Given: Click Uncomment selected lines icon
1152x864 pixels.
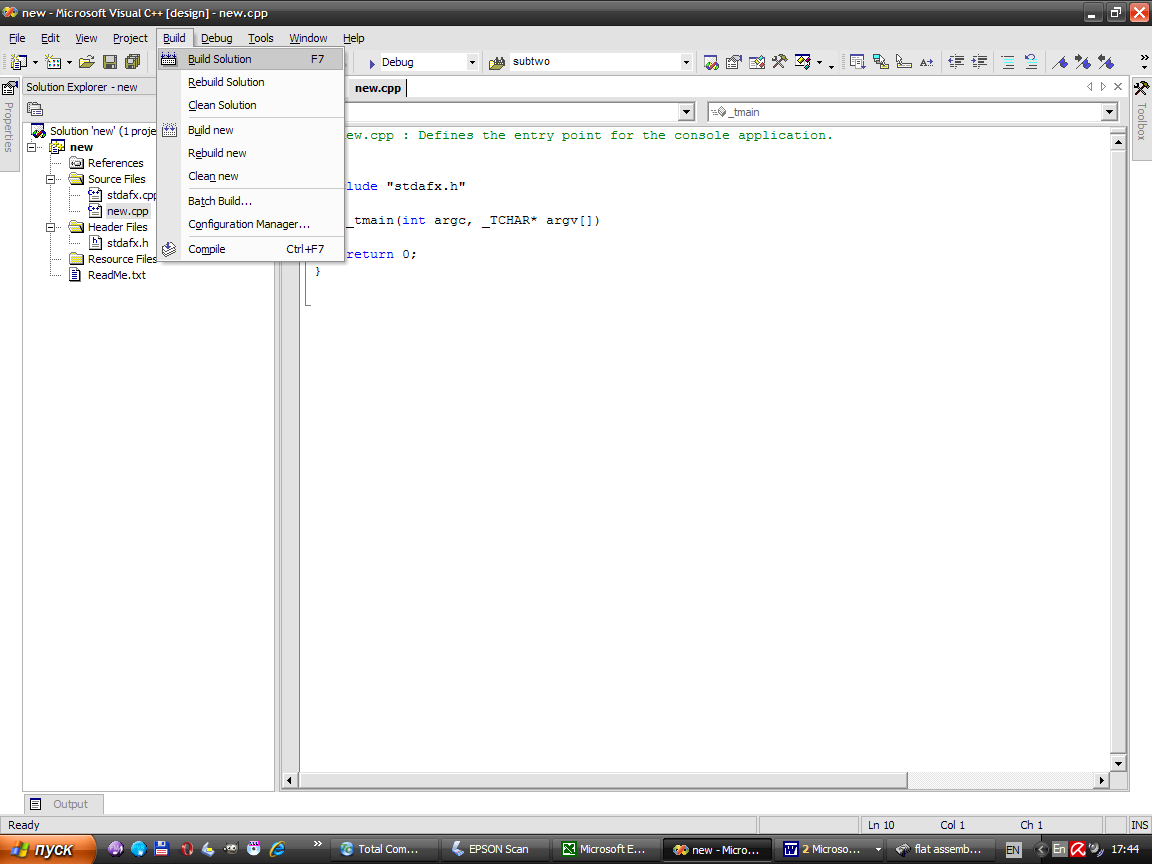Looking at the screenshot, I should (x=1031, y=62).
